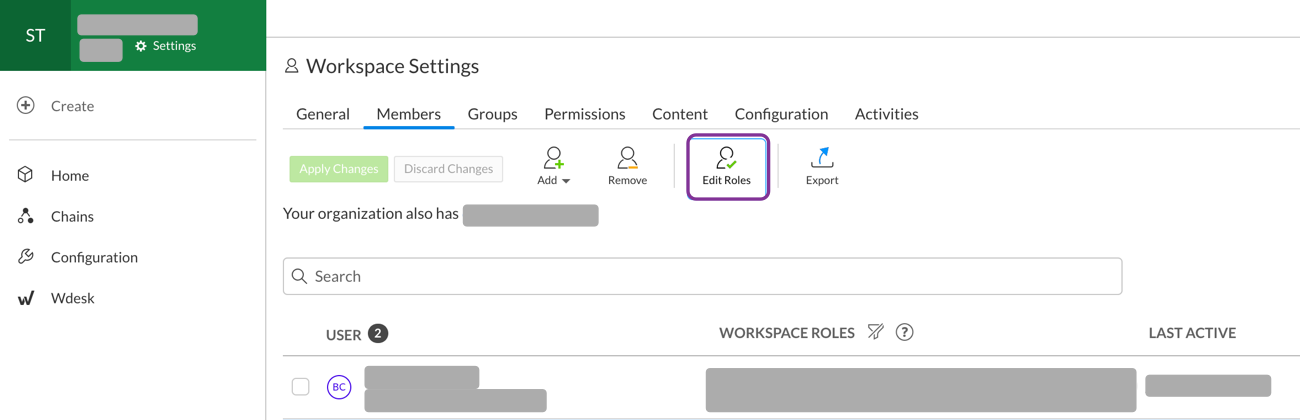The width and height of the screenshot is (1300, 420).
Task: Go to Home in sidebar
Action: 69,175
